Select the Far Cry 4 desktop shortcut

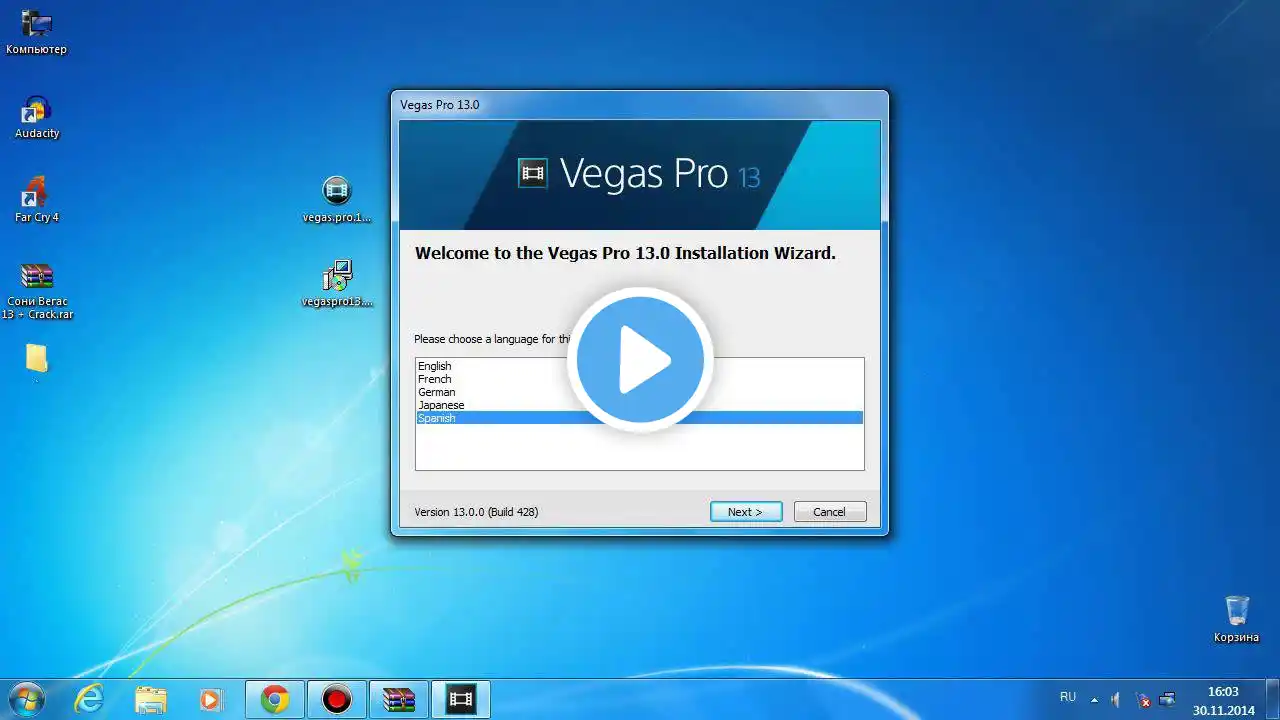point(37,200)
